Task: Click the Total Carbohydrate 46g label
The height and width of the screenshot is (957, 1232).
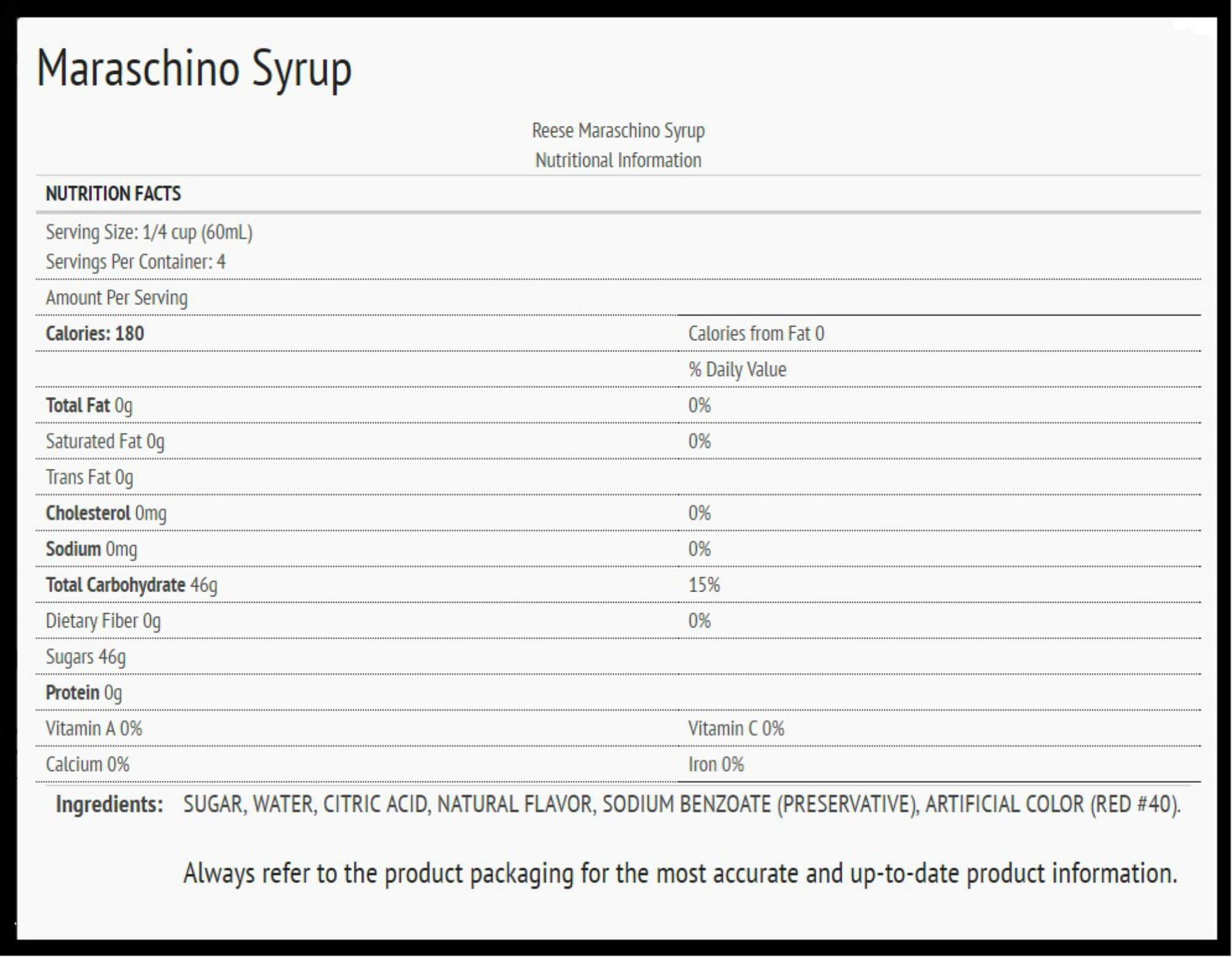Action: click(131, 585)
